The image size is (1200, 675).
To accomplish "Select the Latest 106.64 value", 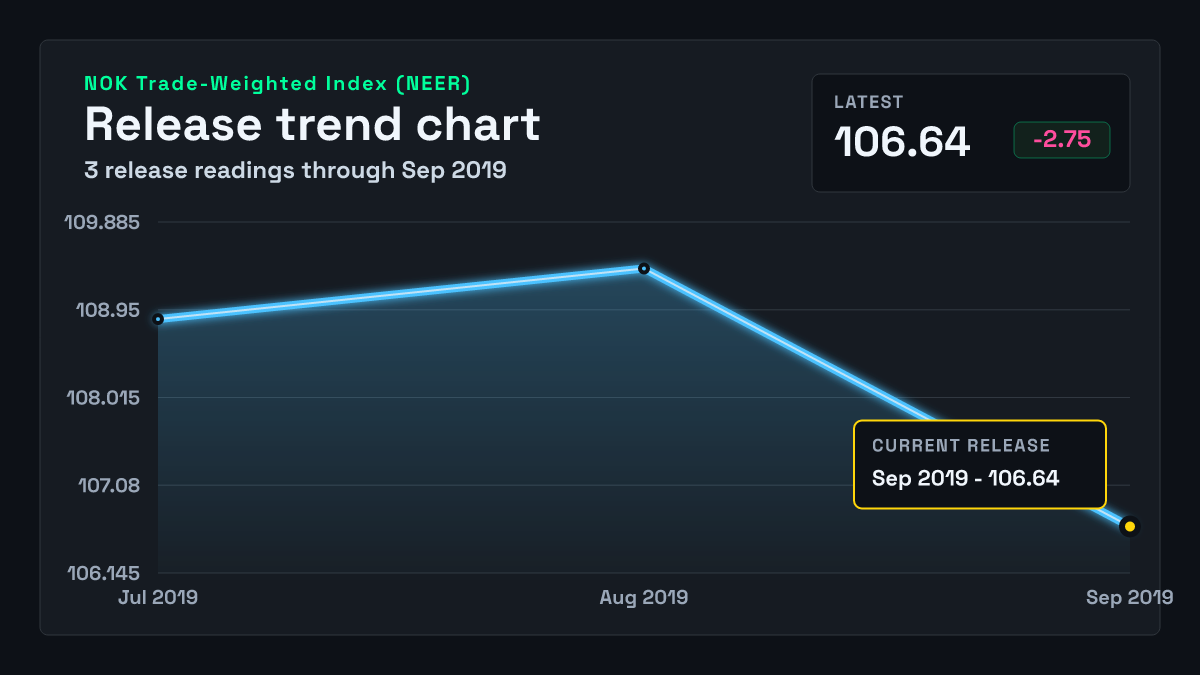I will click(x=902, y=142).
